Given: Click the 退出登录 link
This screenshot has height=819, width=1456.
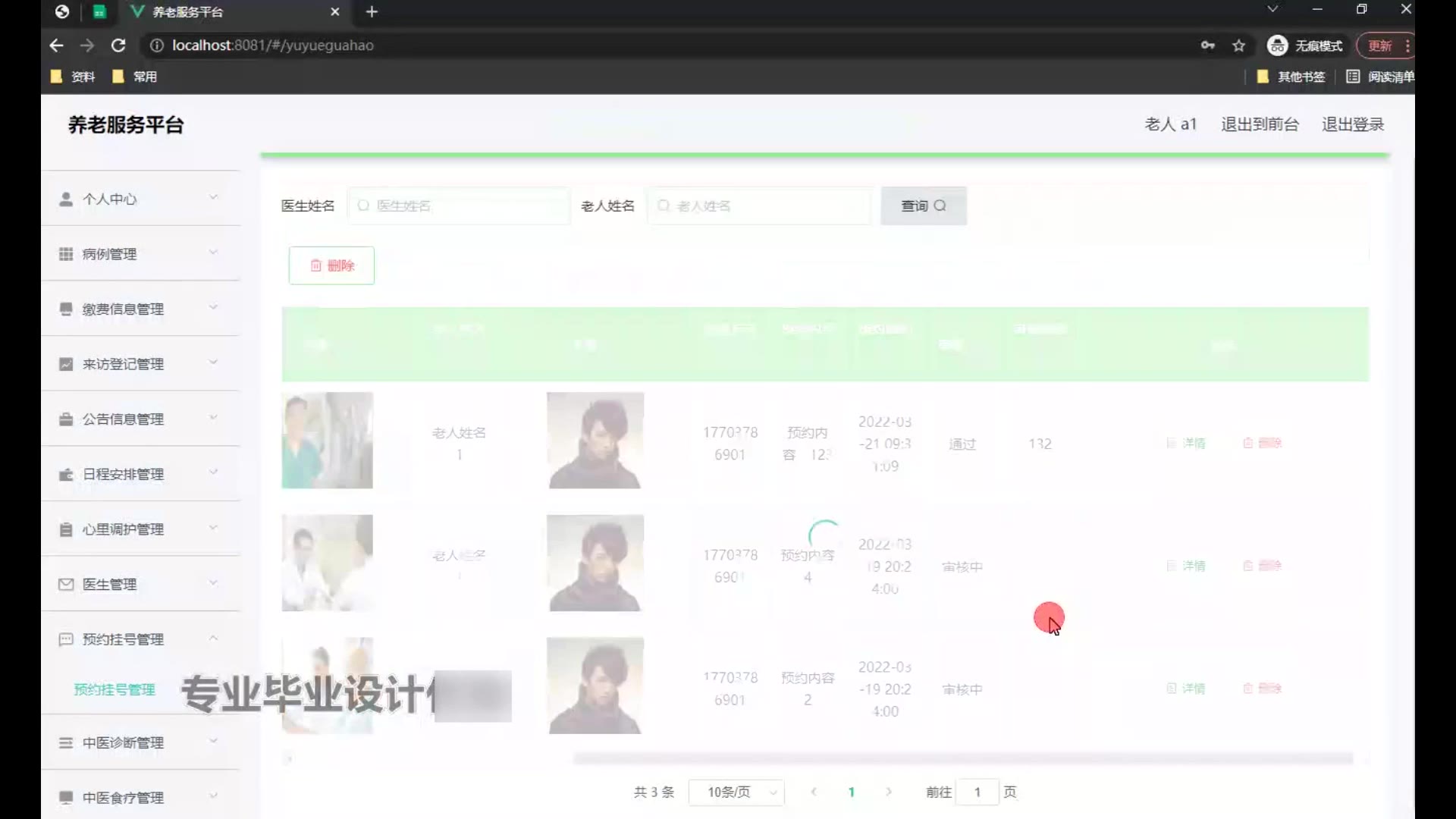Looking at the screenshot, I should [1353, 124].
